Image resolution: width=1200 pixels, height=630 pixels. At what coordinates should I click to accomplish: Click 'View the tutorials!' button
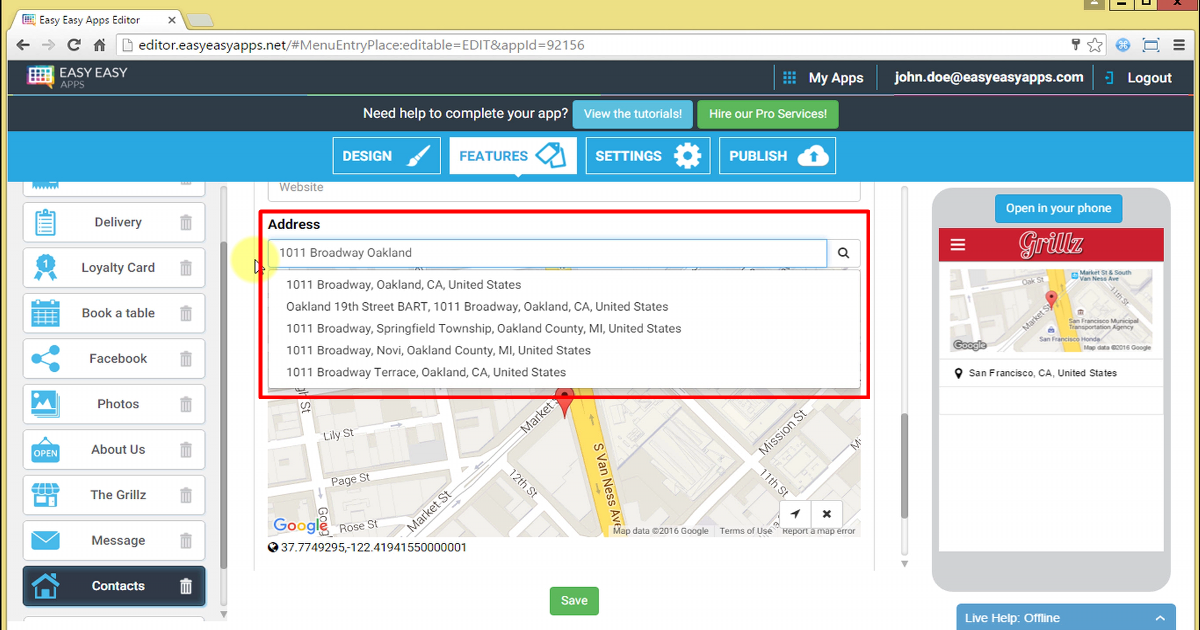click(x=632, y=114)
